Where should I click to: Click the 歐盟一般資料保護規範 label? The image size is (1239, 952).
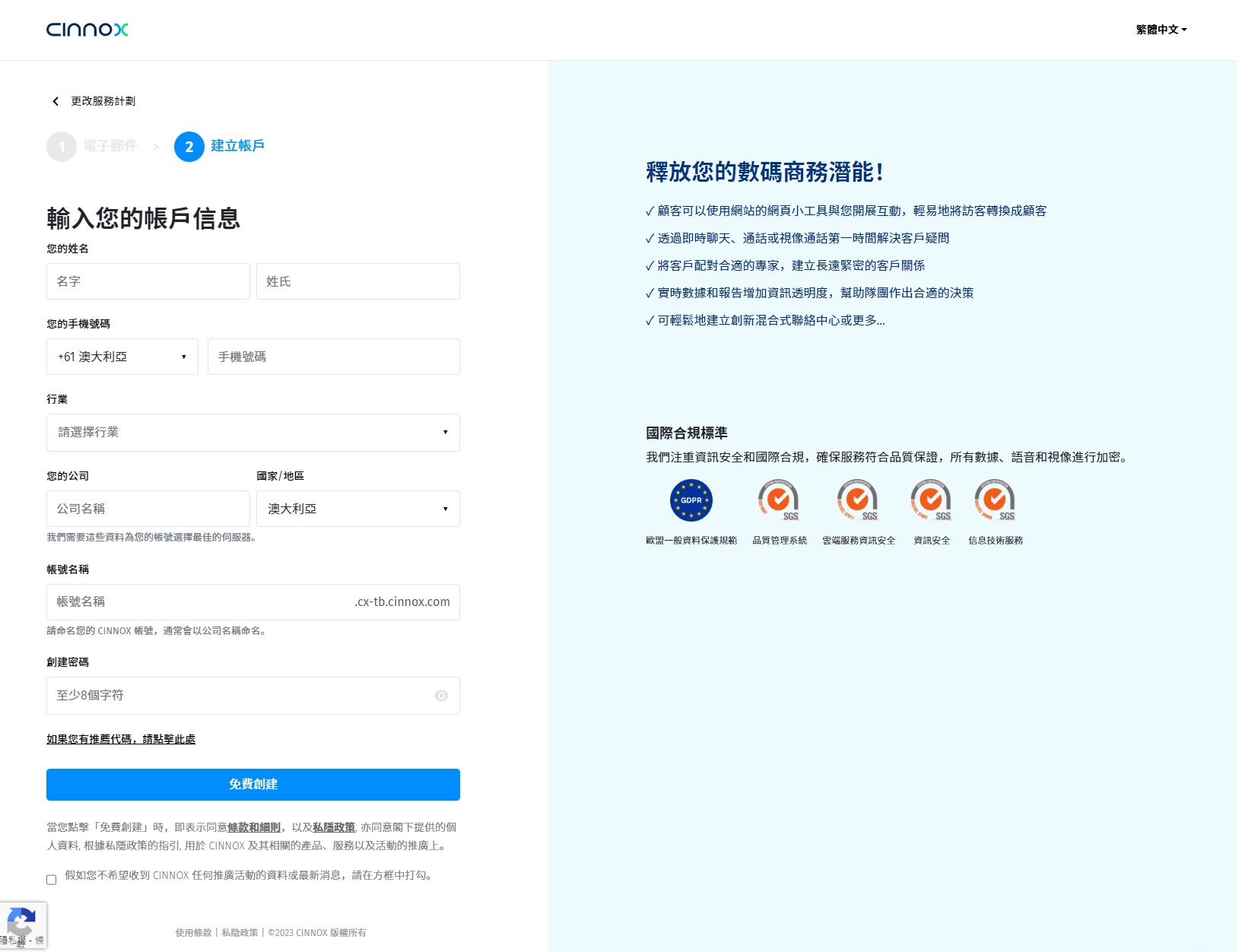691,541
